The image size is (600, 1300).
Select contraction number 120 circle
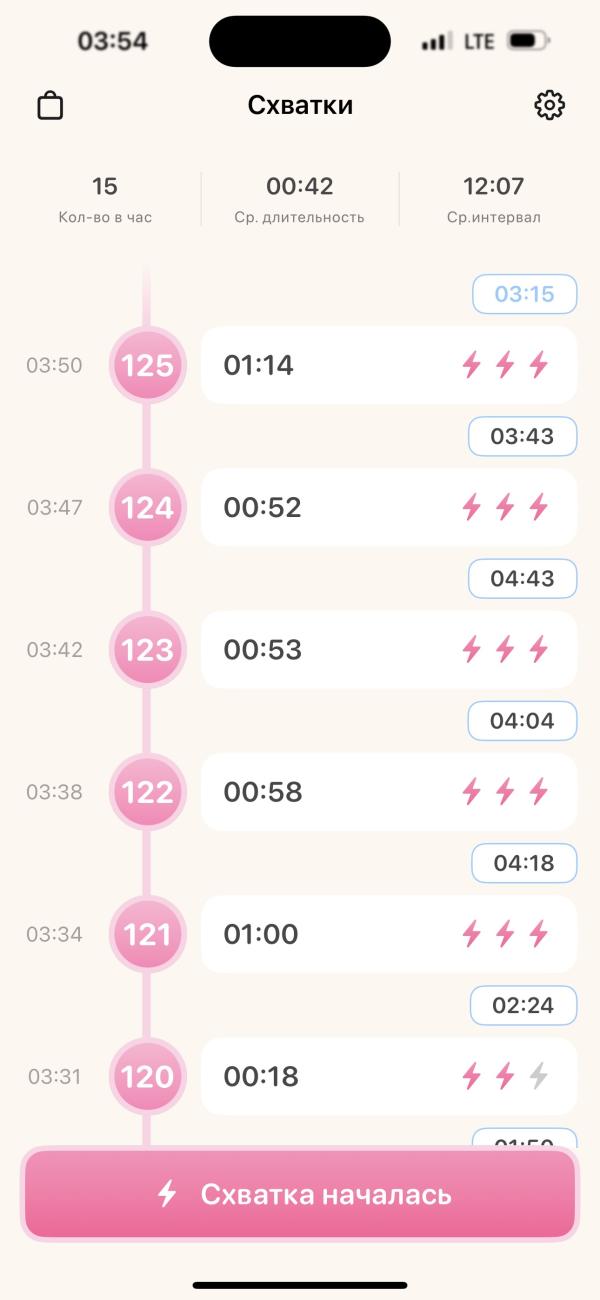147,1077
